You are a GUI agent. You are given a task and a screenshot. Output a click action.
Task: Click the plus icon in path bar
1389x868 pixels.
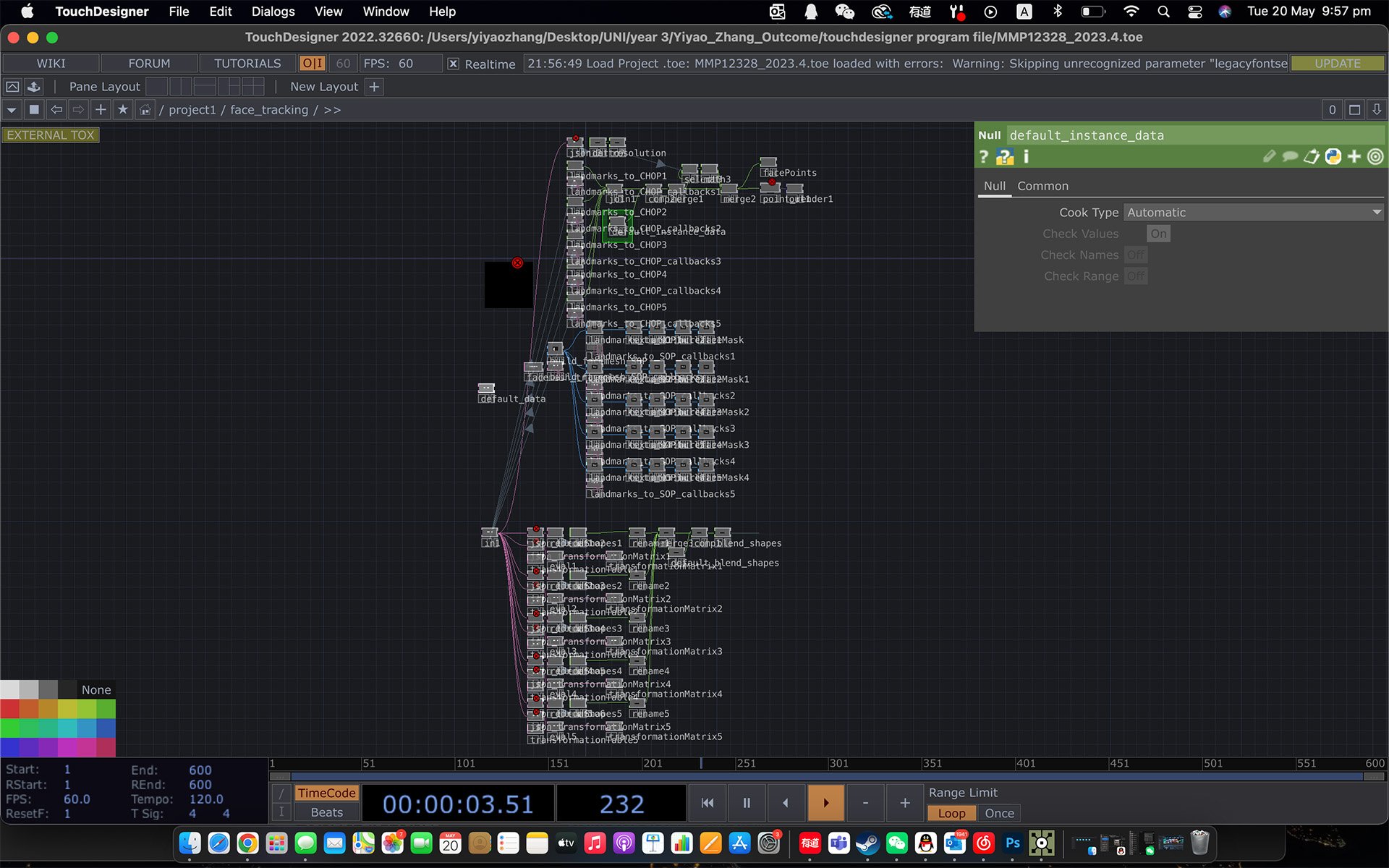click(x=101, y=110)
